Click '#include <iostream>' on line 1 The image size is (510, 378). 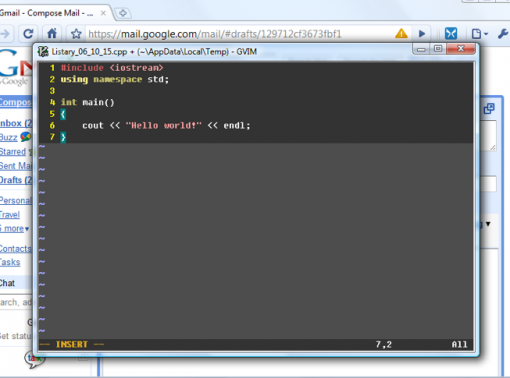[x=112, y=68]
